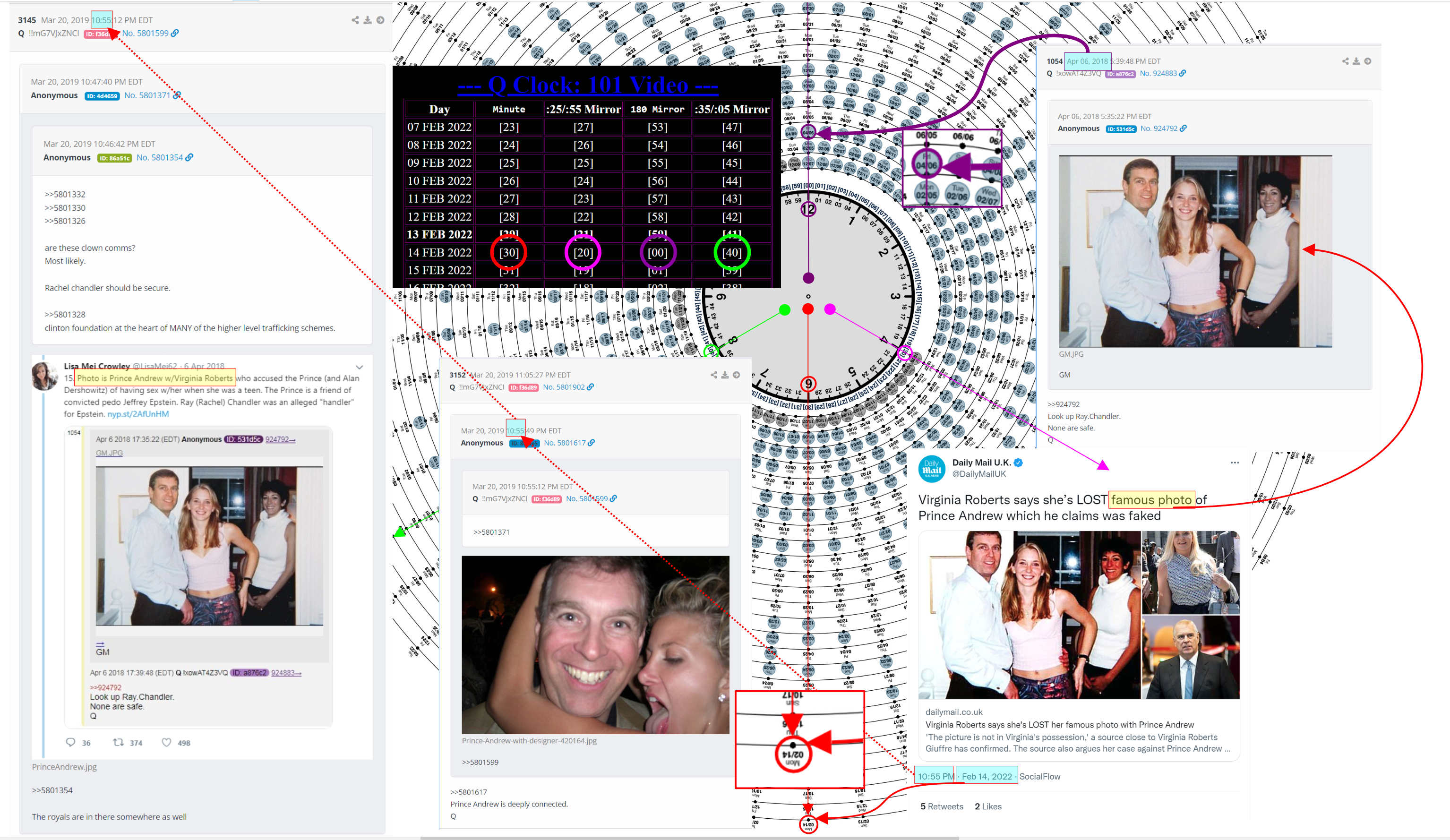Viewport: 1450px width, 840px height.
Task: Click quoted reply >>5801371 in post 3152
Action: click(x=491, y=532)
